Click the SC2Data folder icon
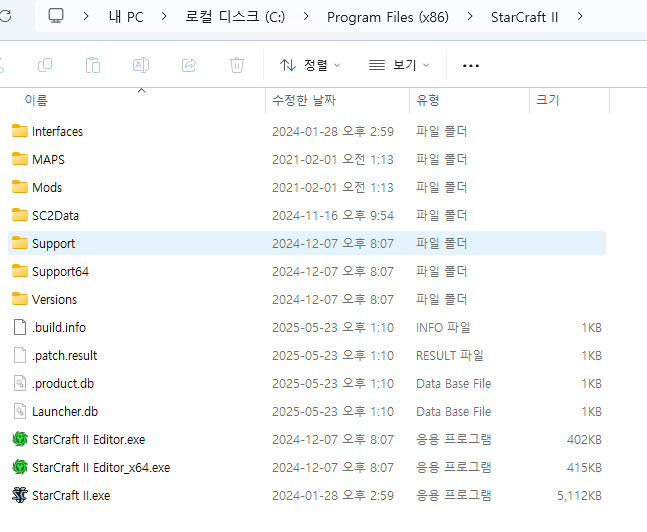Screen dimensions: 647x532 pos(20,215)
